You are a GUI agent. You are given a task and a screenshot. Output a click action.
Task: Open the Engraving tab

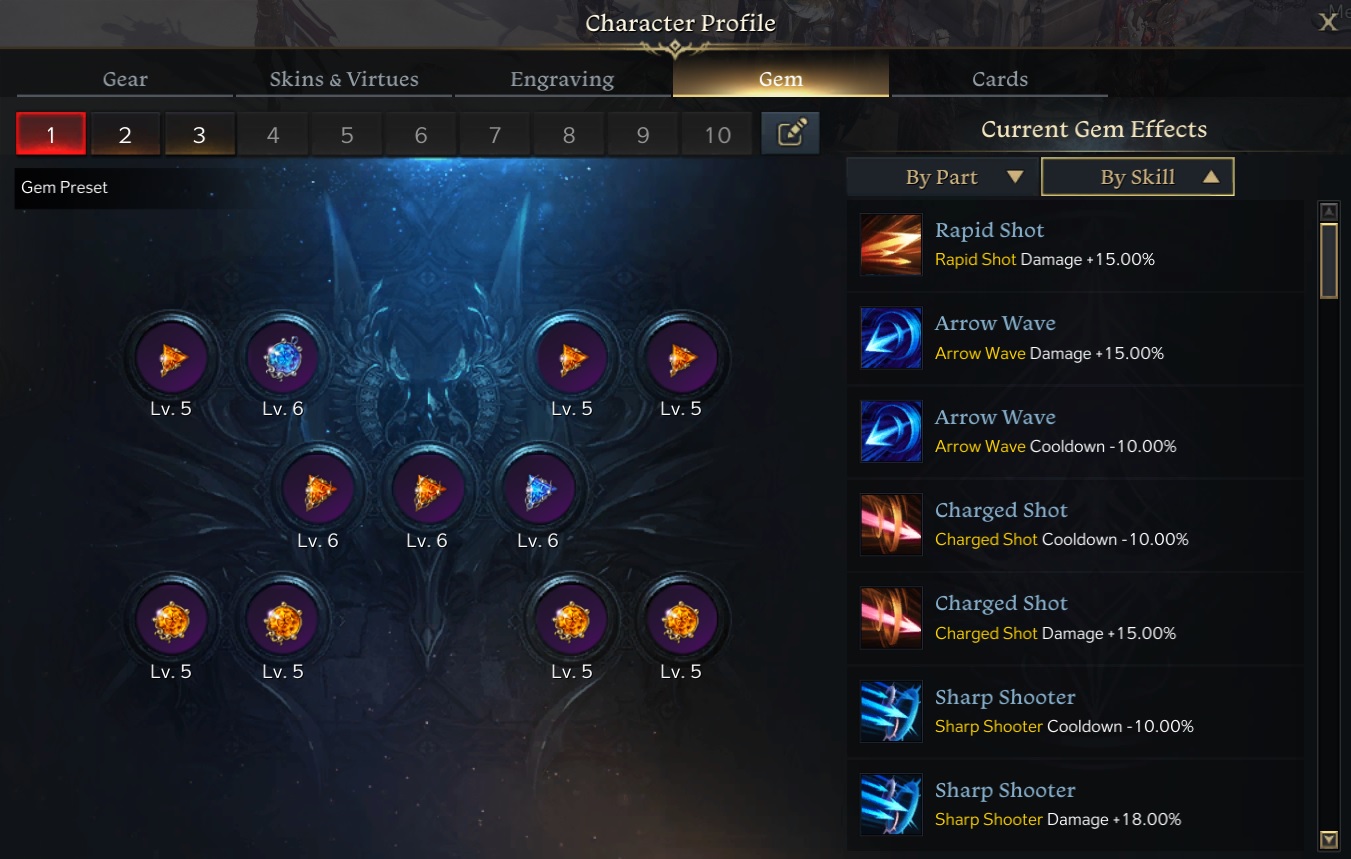click(x=562, y=79)
